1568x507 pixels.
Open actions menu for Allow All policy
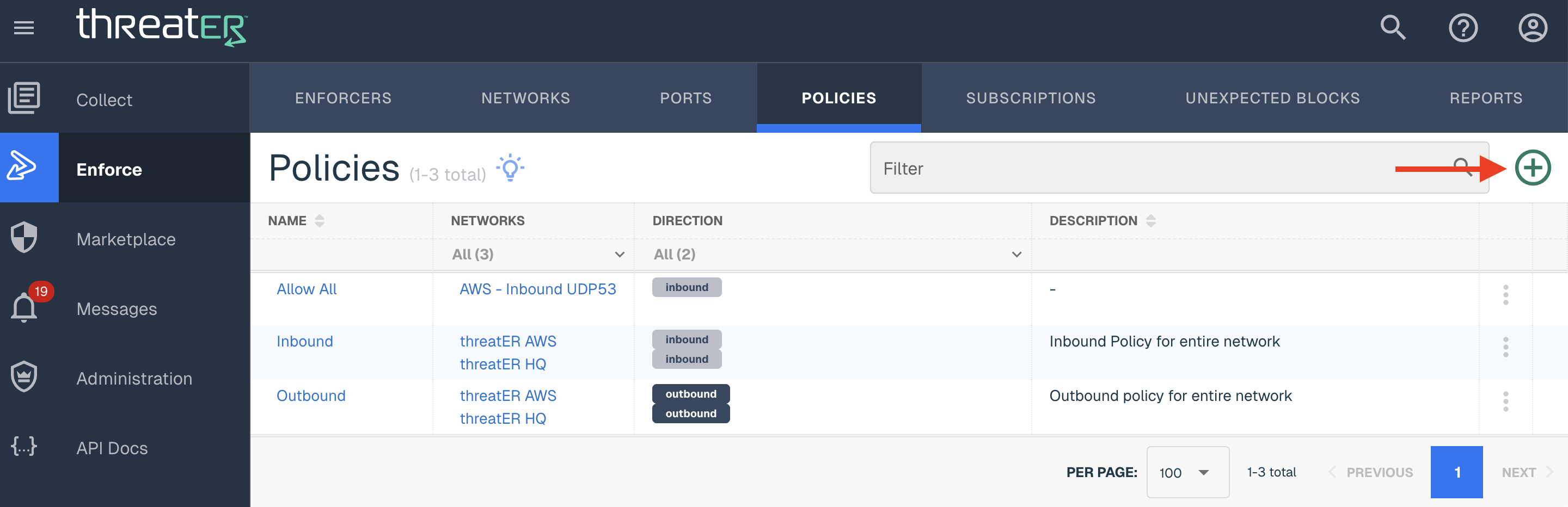pos(1505,295)
